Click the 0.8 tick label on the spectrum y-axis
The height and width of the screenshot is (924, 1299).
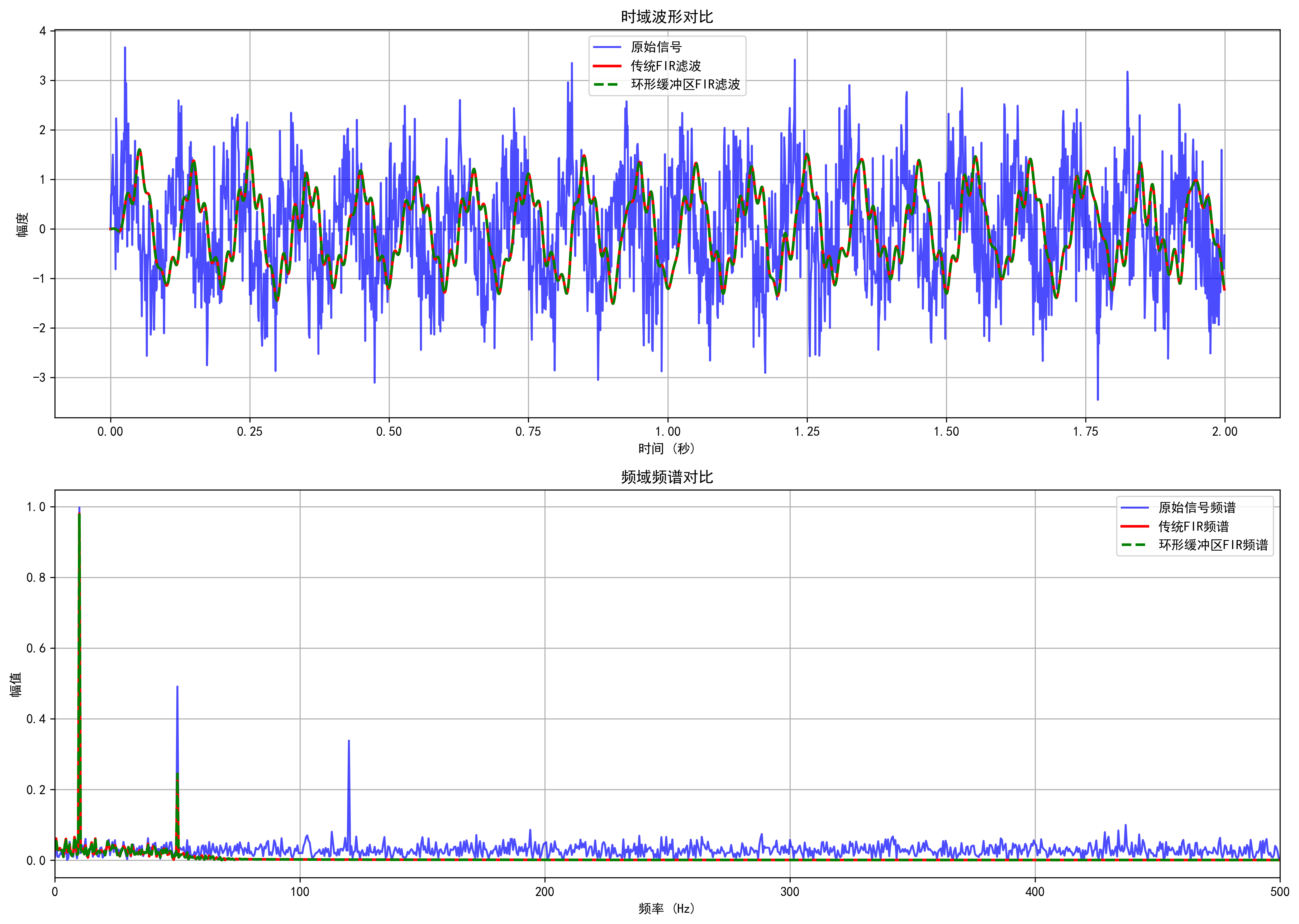[x=36, y=577]
